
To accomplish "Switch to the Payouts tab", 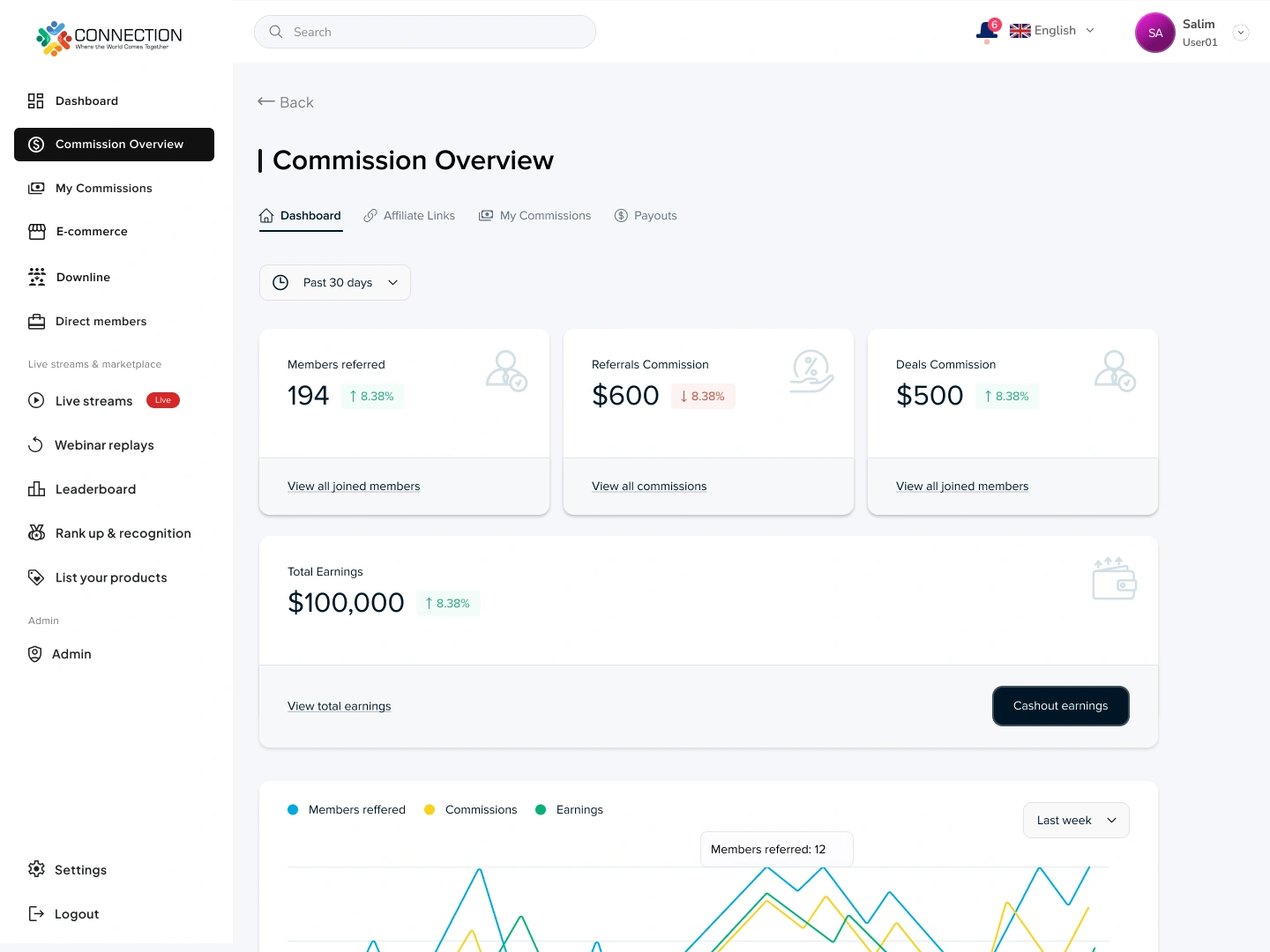I will click(x=646, y=216).
